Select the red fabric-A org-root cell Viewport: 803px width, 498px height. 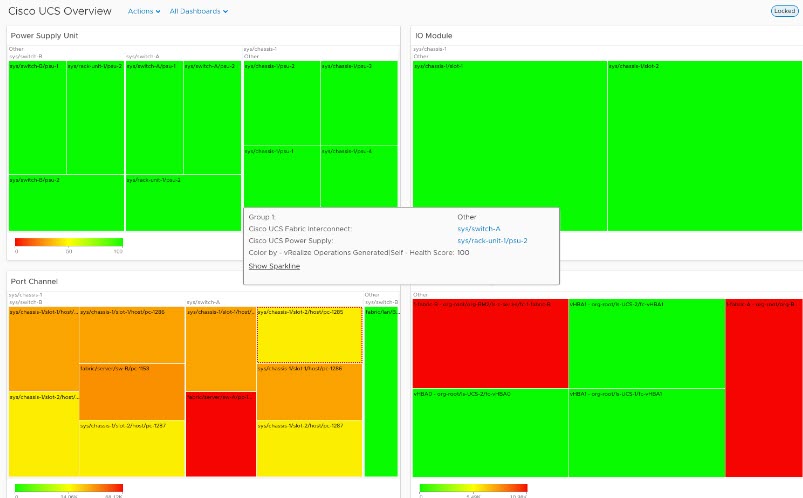pyautogui.click(x=764, y=388)
